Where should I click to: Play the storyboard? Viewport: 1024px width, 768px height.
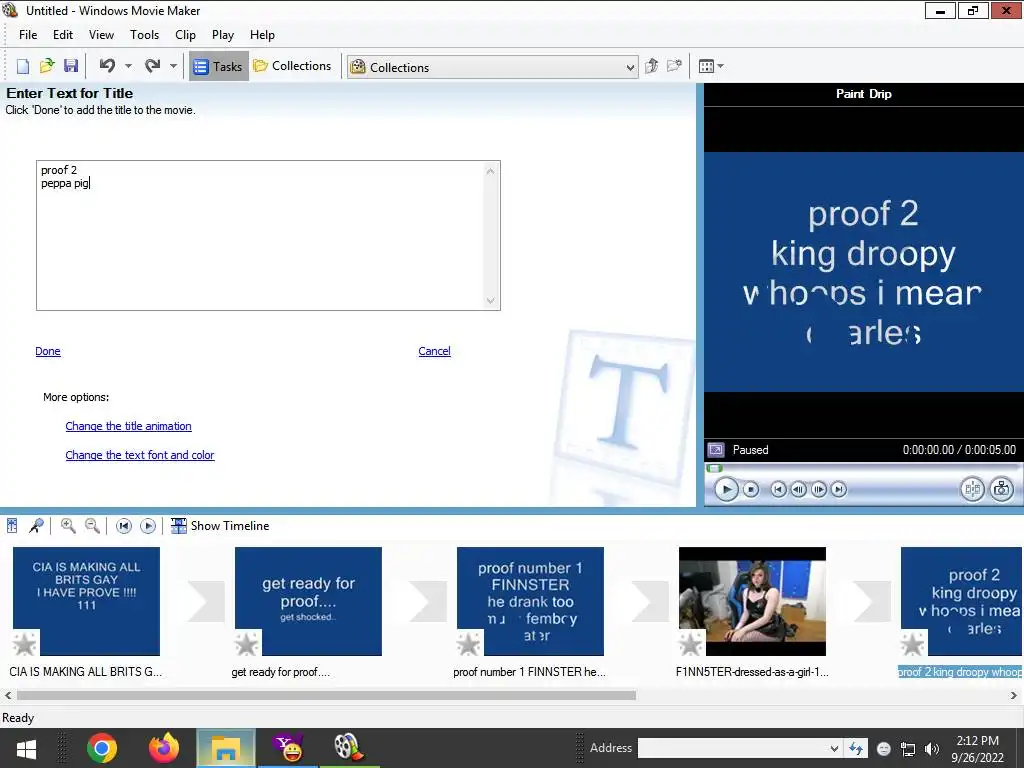148,526
